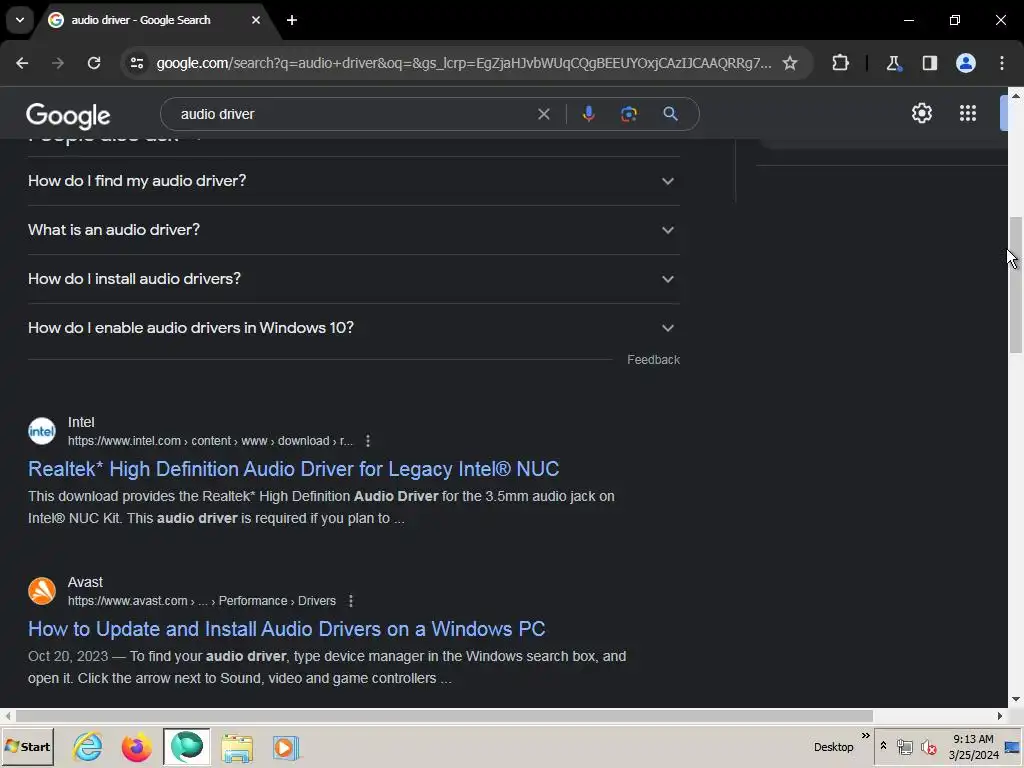Launch Internet Explorer from taskbar
The width and height of the screenshot is (1024, 768).
[x=88, y=747]
